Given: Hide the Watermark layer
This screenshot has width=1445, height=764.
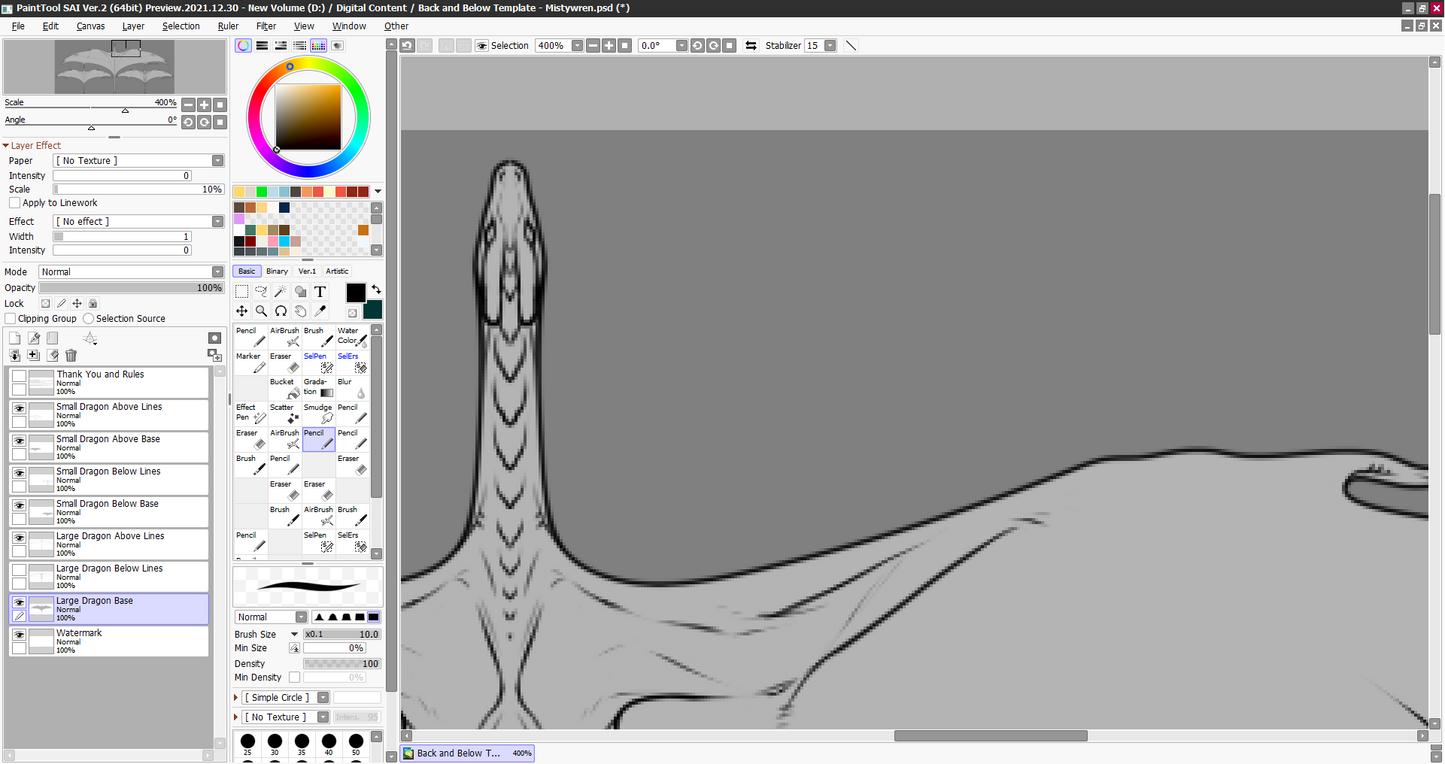Looking at the screenshot, I should pyautogui.click(x=18, y=635).
